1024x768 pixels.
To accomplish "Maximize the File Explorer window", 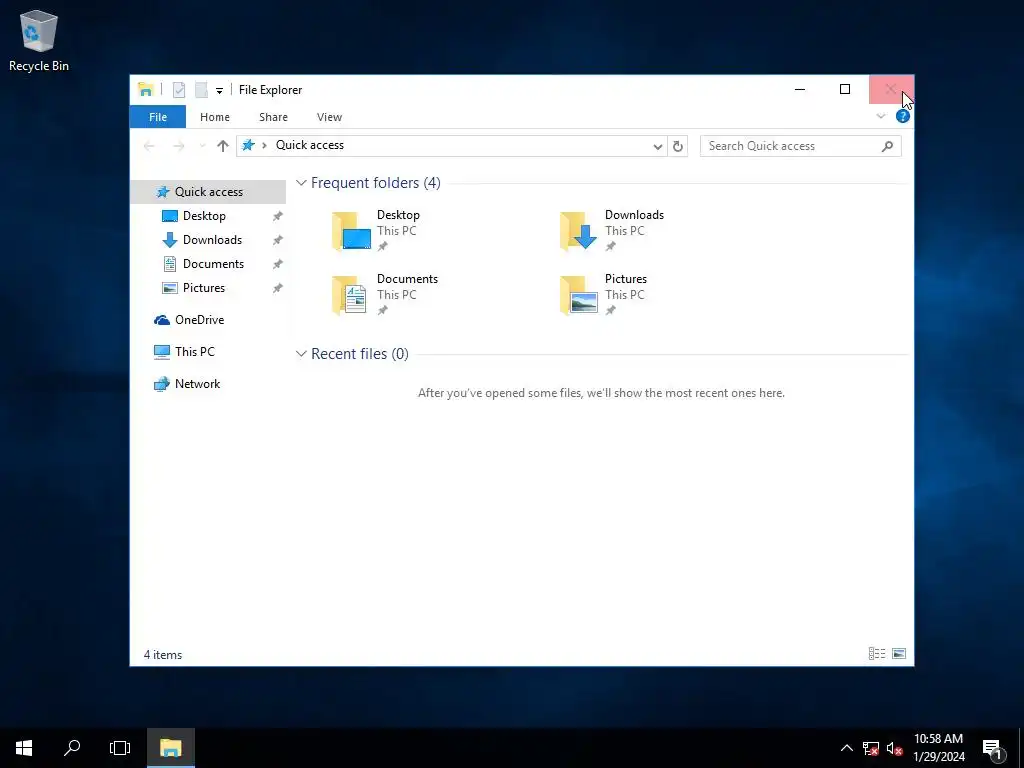I will tap(845, 89).
